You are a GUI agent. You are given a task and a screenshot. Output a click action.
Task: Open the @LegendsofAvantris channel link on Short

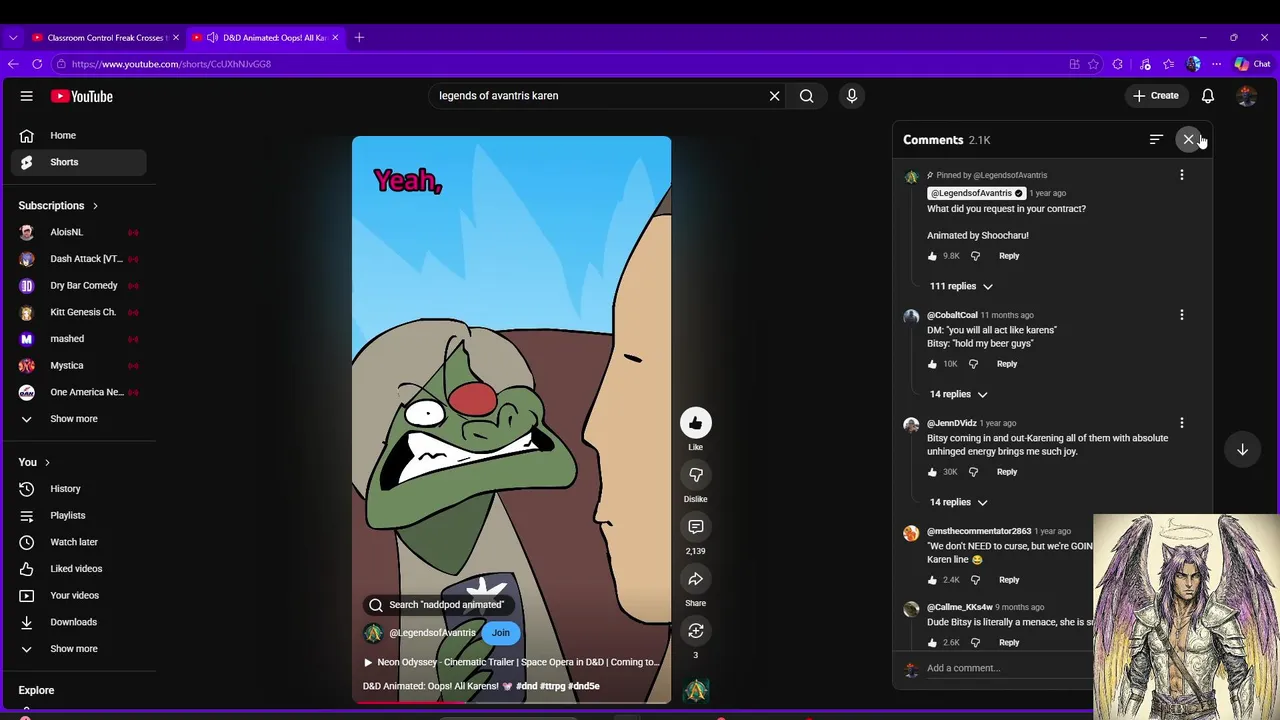point(432,633)
